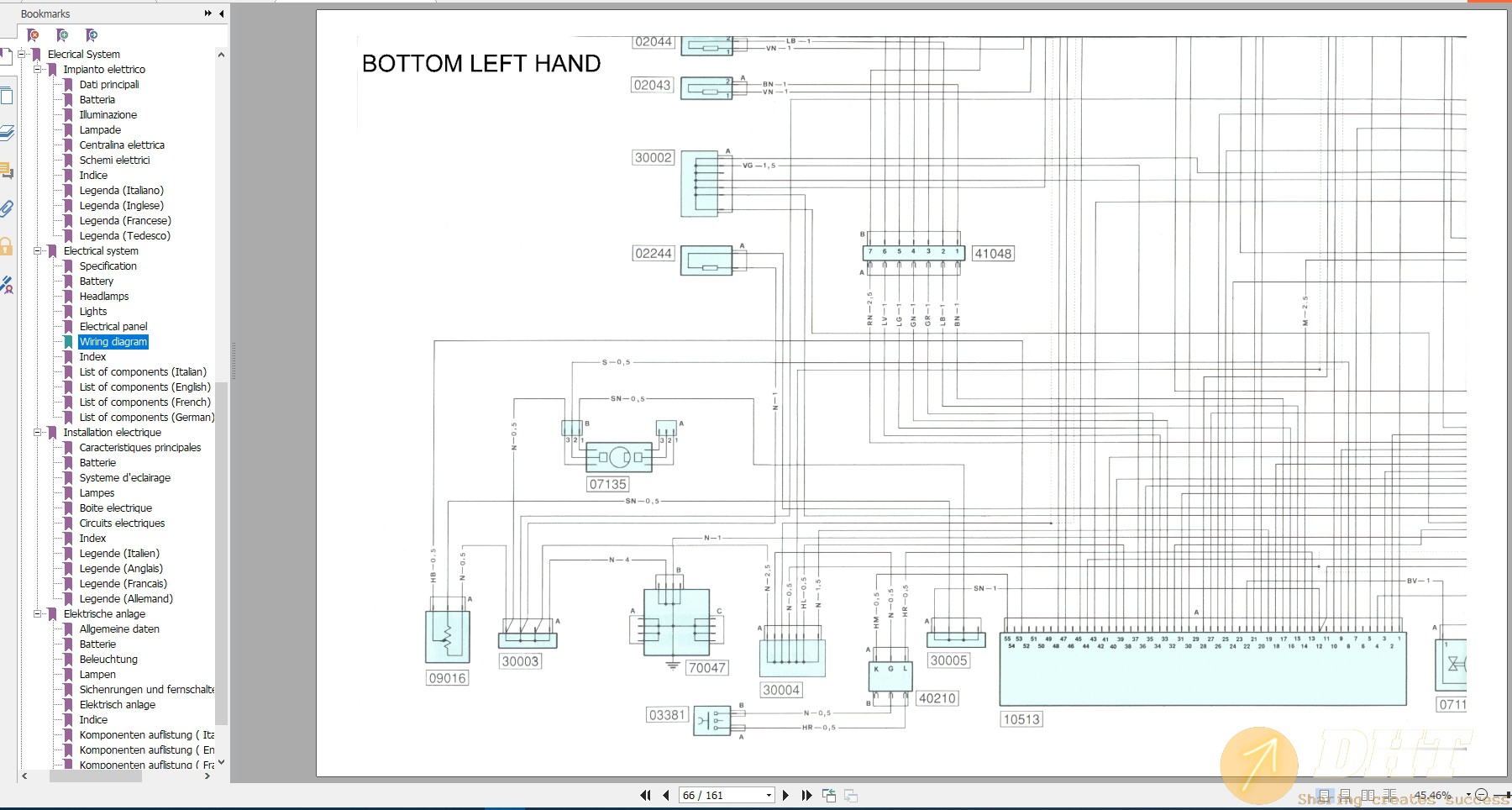Jump to the last page of the document
Image resolution: width=1512 pixels, height=810 pixels.
[806, 795]
